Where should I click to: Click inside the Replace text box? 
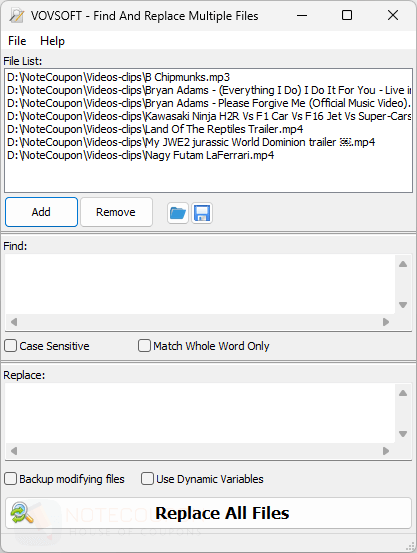(x=200, y=413)
